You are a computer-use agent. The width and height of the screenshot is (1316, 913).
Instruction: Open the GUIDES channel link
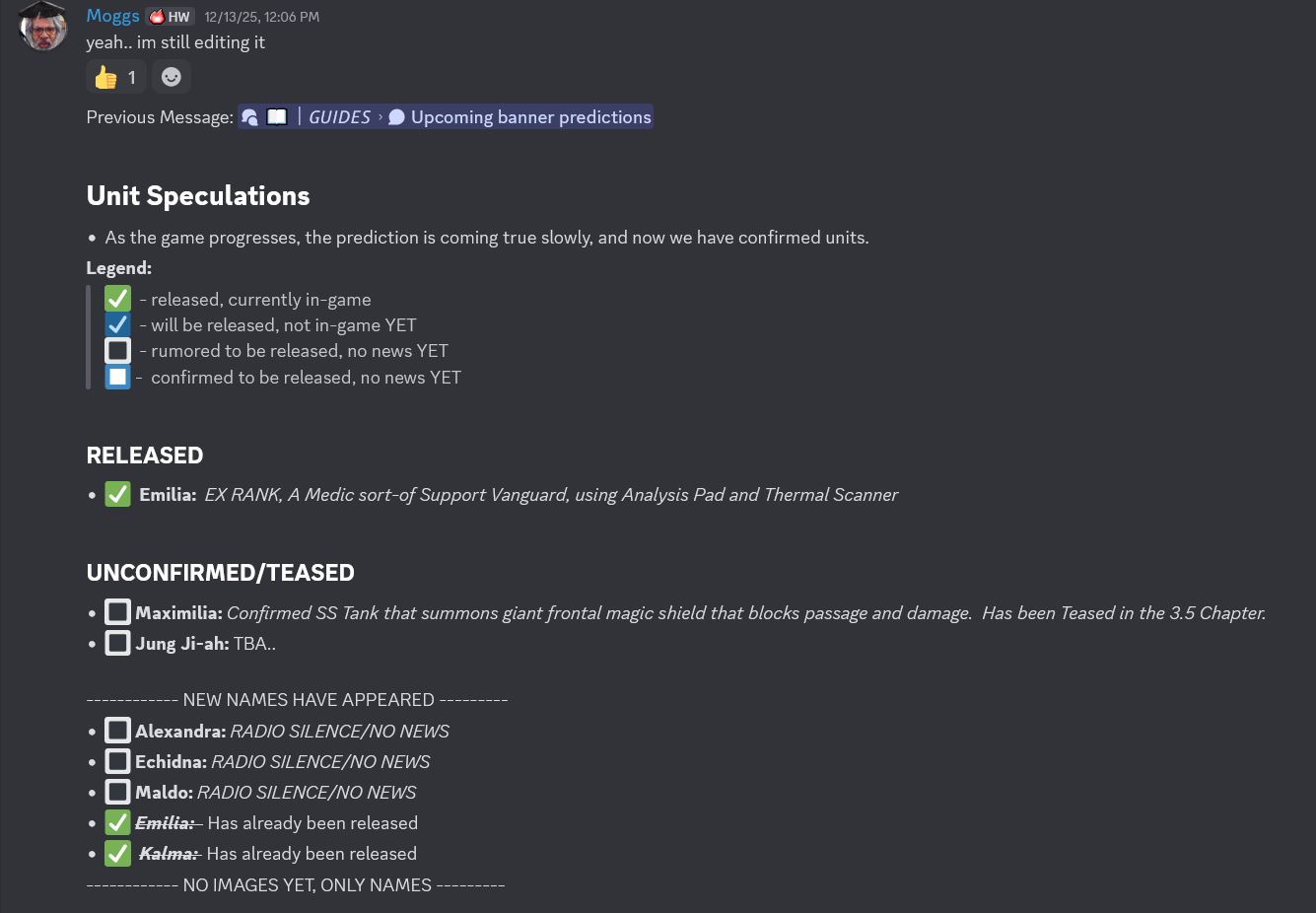pos(339,117)
